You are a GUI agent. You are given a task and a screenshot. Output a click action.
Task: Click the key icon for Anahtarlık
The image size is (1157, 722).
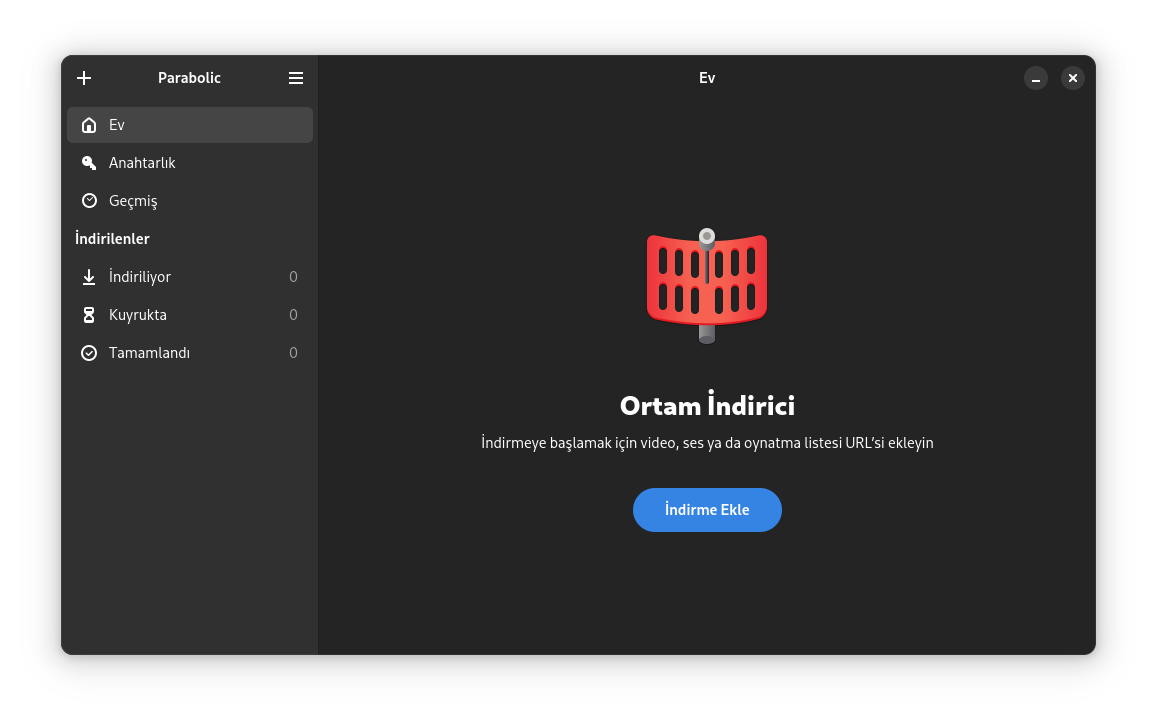coord(89,163)
